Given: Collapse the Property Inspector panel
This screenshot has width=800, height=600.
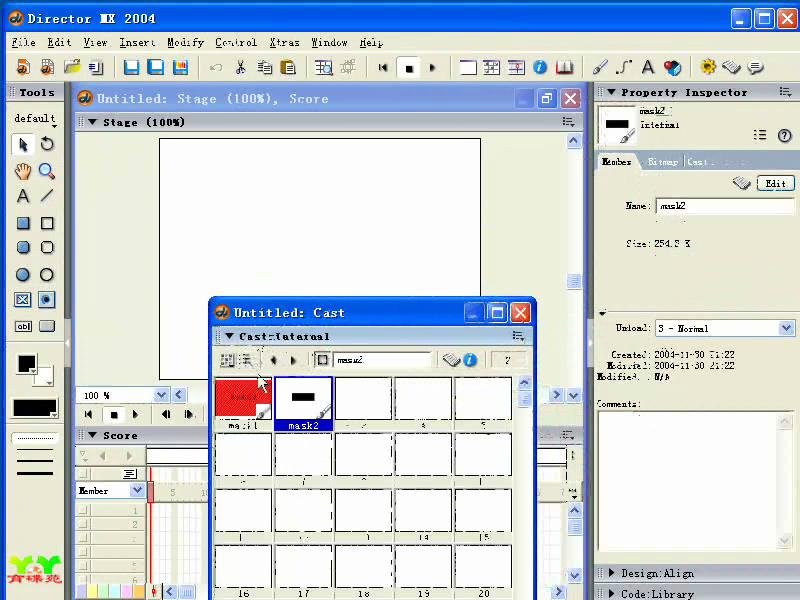Looking at the screenshot, I should click(x=611, y=92).
